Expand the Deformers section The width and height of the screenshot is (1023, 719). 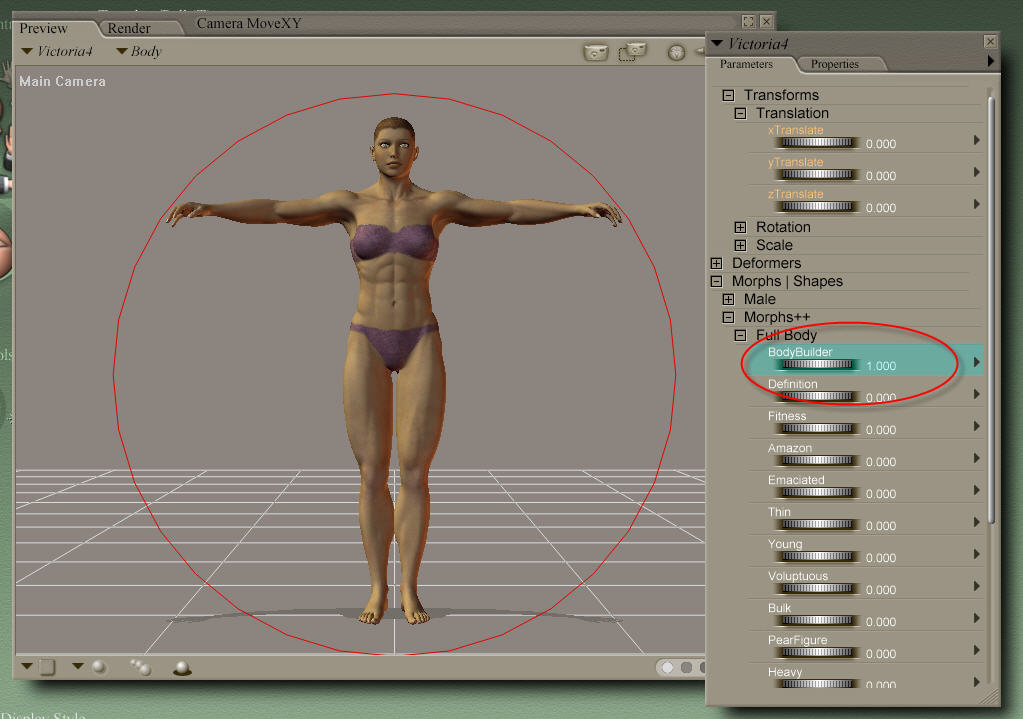coord(716,263)
